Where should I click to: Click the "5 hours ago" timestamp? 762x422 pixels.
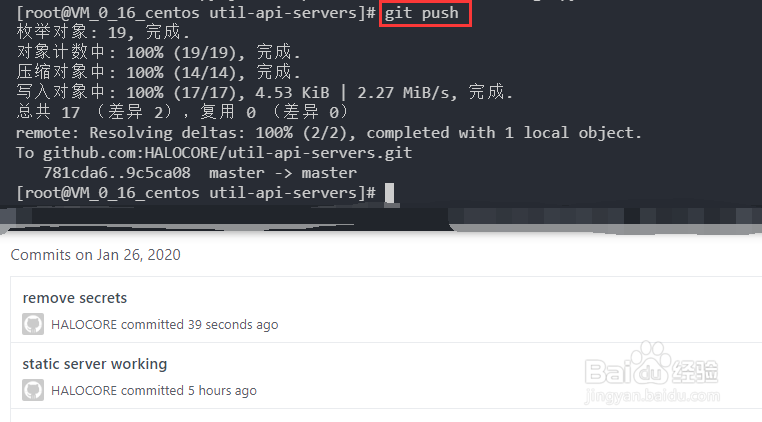pos(222,390)
